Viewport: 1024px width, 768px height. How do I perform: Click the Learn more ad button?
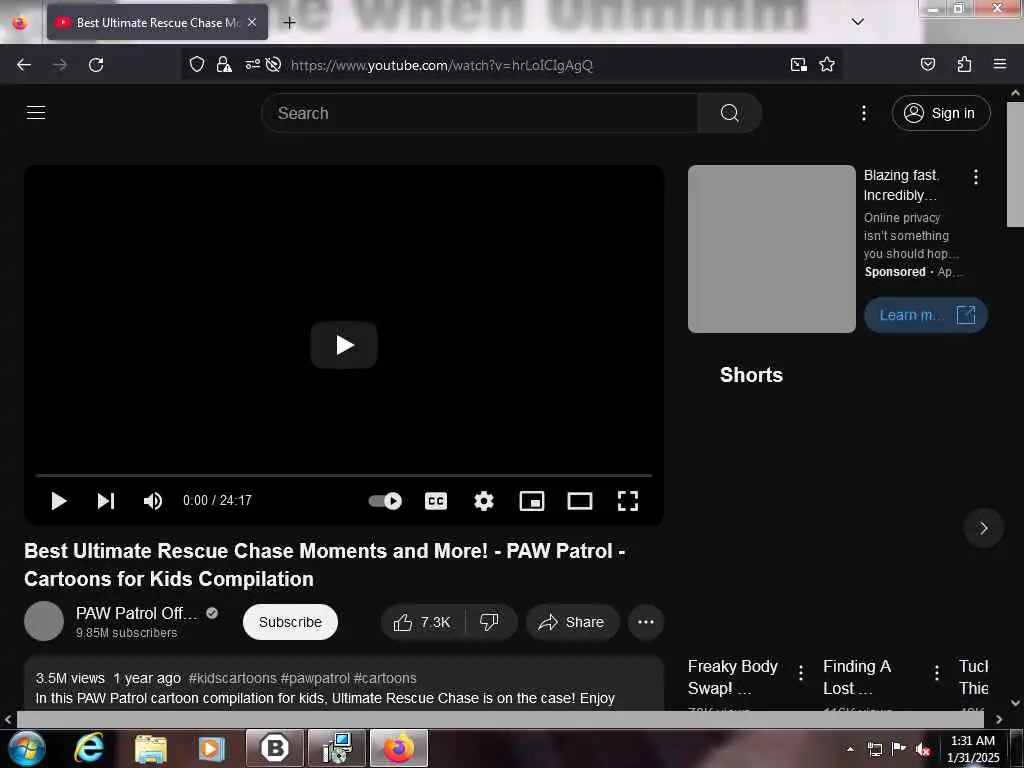click(x=925, y=315)
